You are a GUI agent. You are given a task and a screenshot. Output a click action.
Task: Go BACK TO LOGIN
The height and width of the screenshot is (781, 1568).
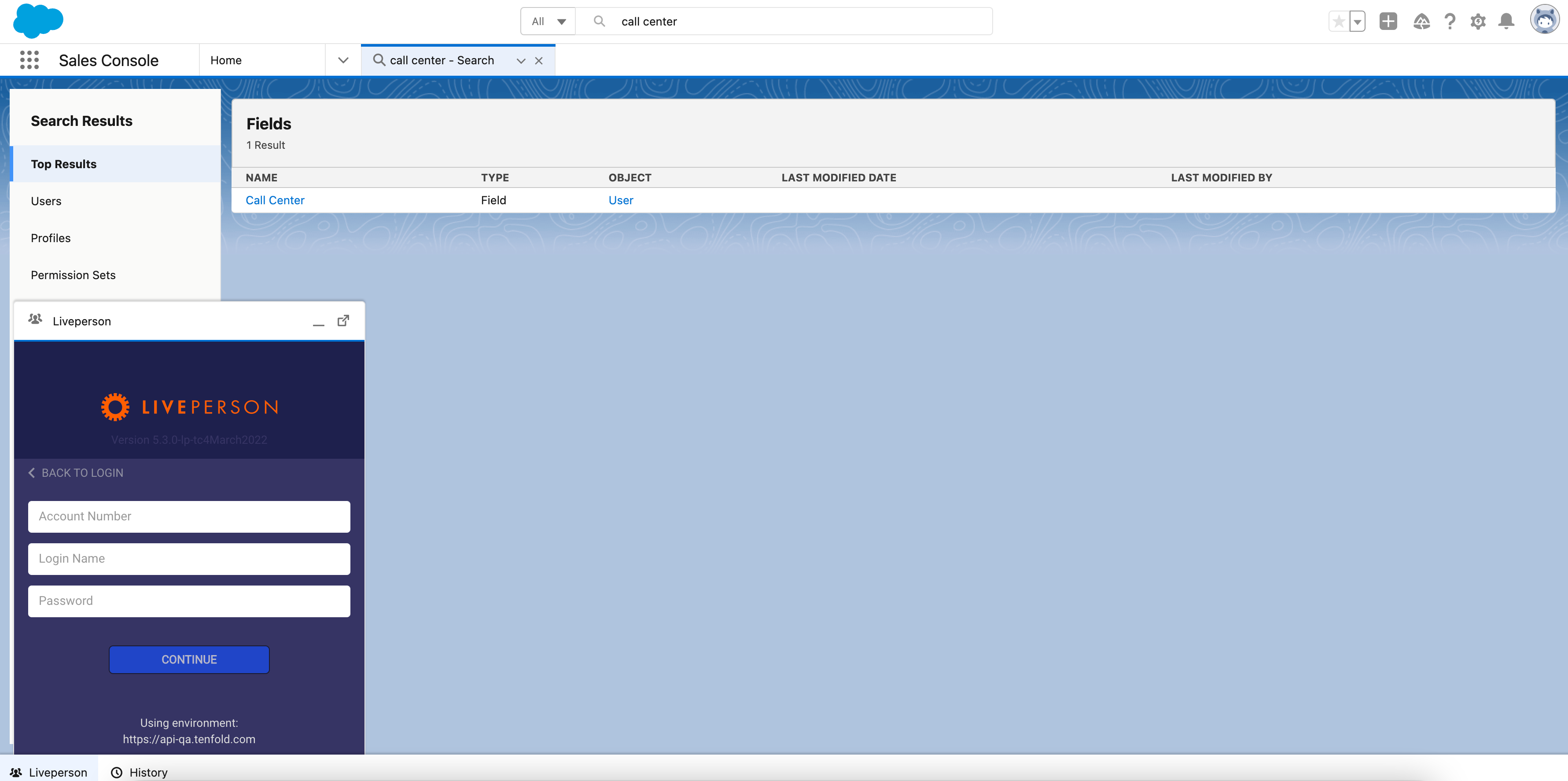75,473
